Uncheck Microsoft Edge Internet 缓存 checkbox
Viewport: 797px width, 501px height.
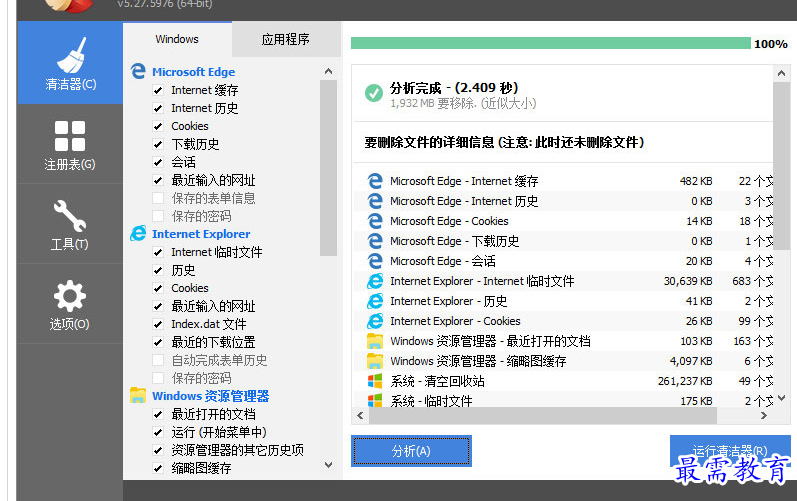pyautogui.click(x=158, y=90)
